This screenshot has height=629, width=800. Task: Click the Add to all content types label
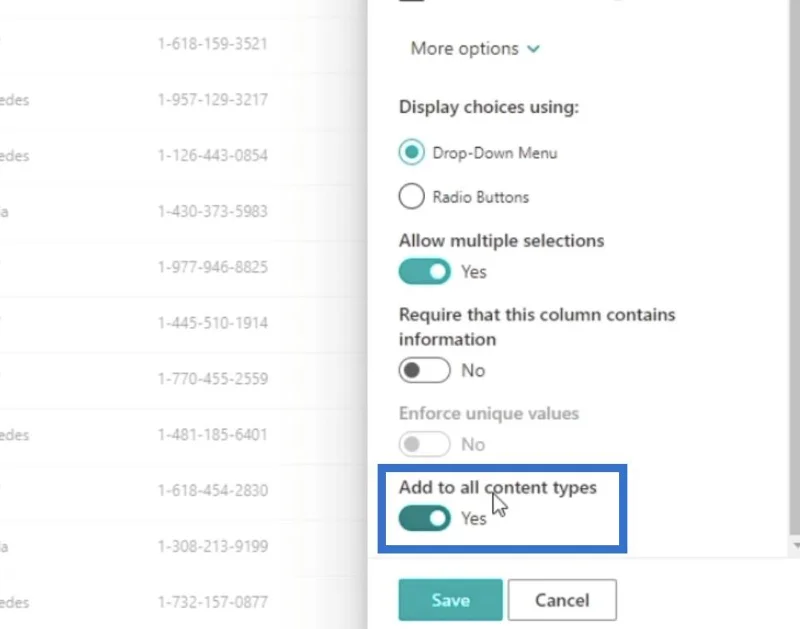click(x=497, y=487)
